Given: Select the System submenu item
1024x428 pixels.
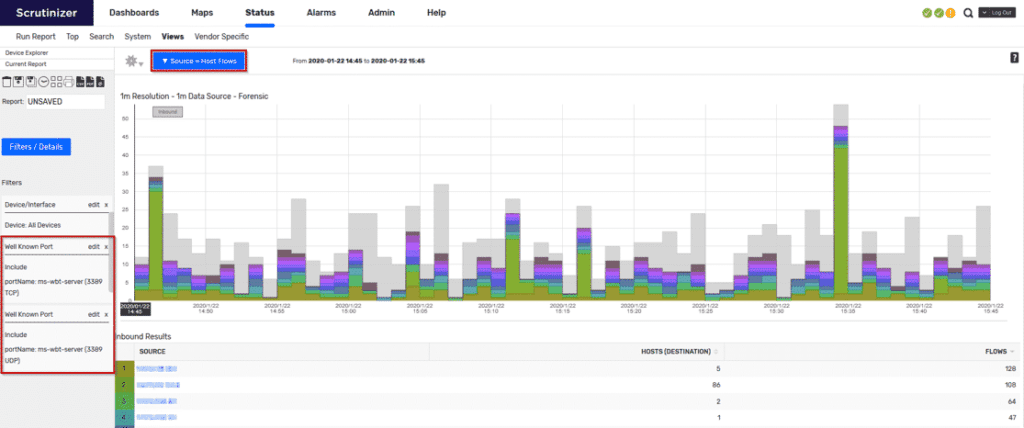Looking at the screenshot, I should (x=137, y=37).
